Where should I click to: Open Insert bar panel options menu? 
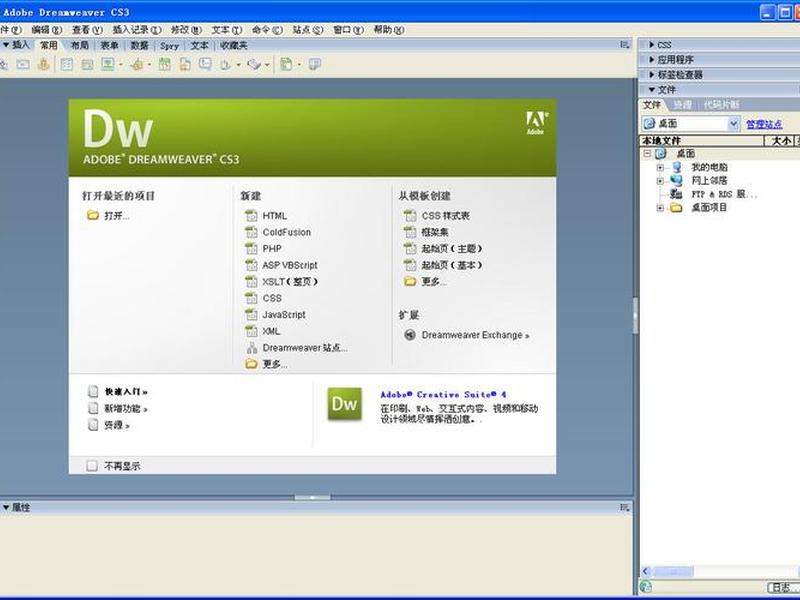pos(624,45)
